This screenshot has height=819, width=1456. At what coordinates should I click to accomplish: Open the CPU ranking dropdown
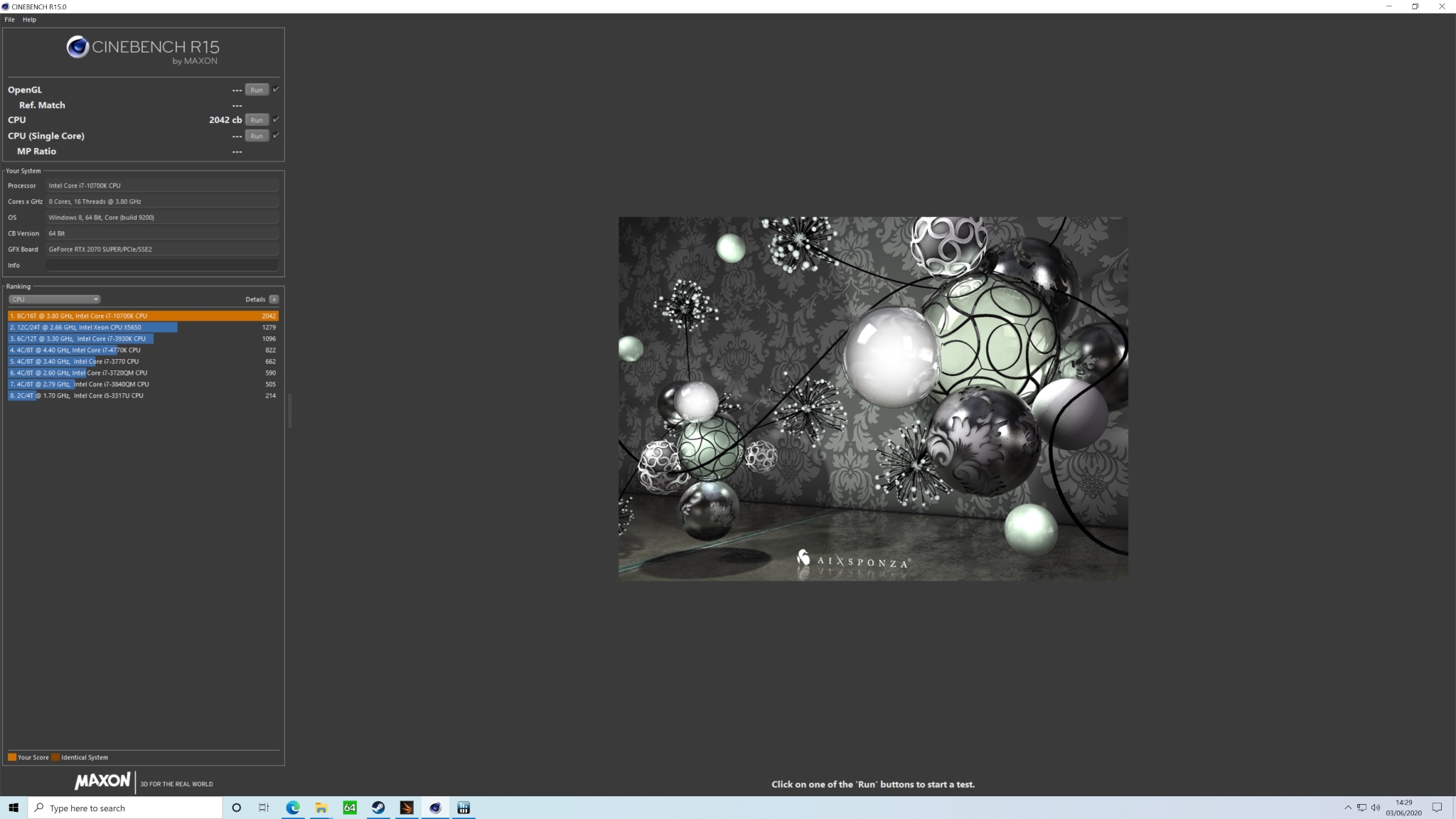click(x=54, y=299)
